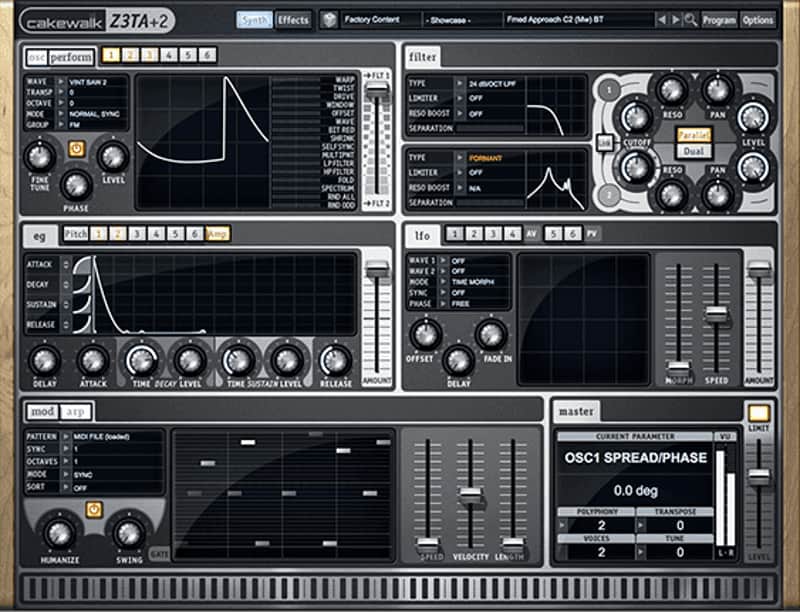Select filter 1 round button
The width and height of the screenshot is (800, 612).
(x=609, y=90)
